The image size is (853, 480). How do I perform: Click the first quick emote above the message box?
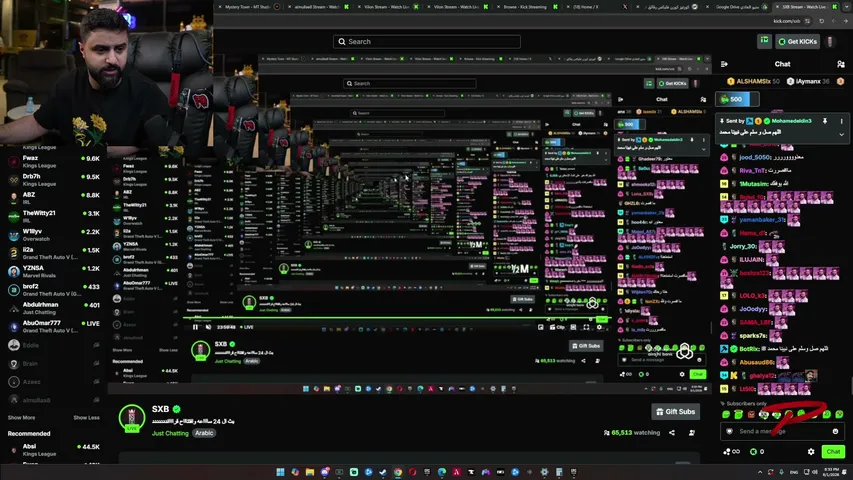726,415
